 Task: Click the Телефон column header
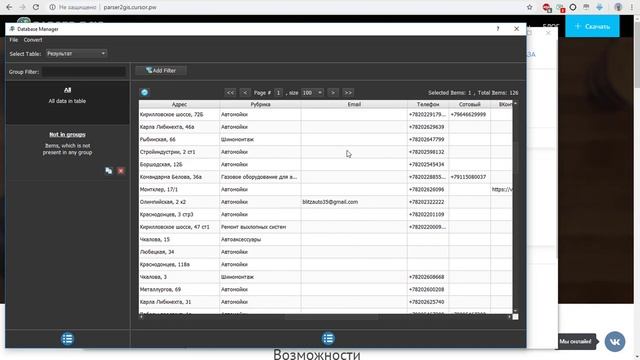click(428, 104)
